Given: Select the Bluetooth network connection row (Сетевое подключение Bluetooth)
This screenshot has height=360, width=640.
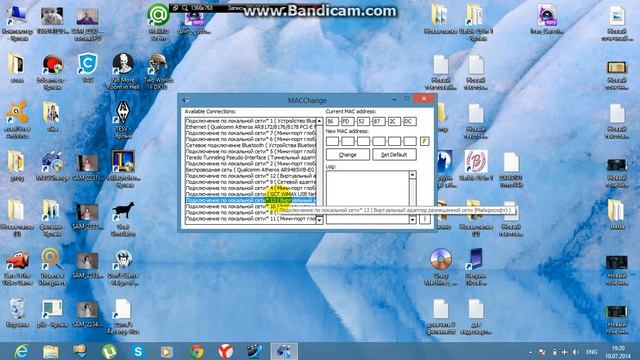Looking at the screenshot, I should point(251,145).
